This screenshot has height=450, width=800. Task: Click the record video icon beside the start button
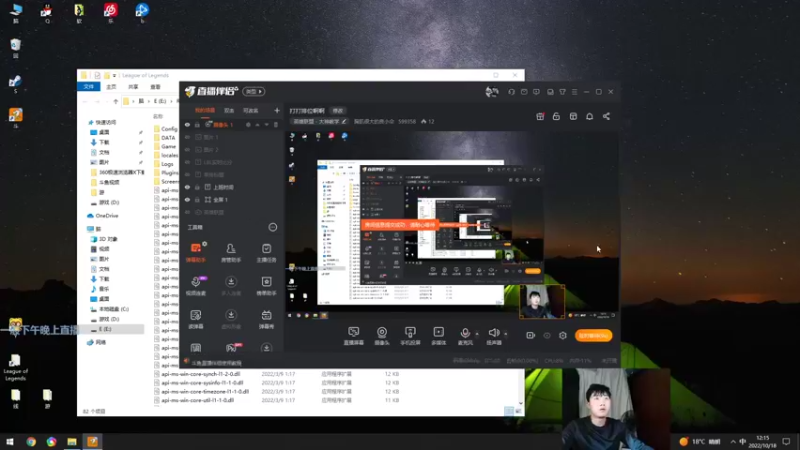point(531,335)
